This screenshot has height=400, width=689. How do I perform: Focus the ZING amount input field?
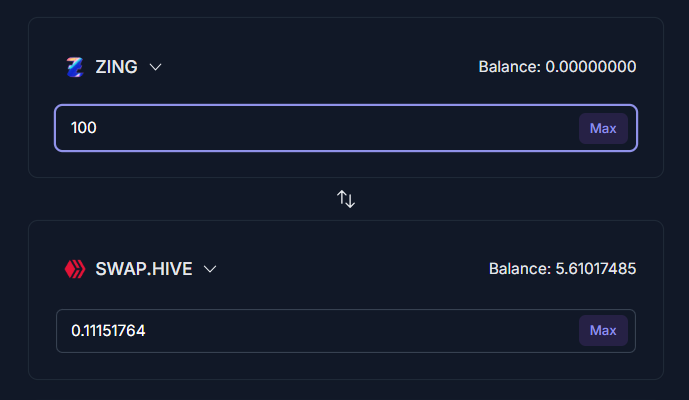pyautogui.click(x=346, y=128)
